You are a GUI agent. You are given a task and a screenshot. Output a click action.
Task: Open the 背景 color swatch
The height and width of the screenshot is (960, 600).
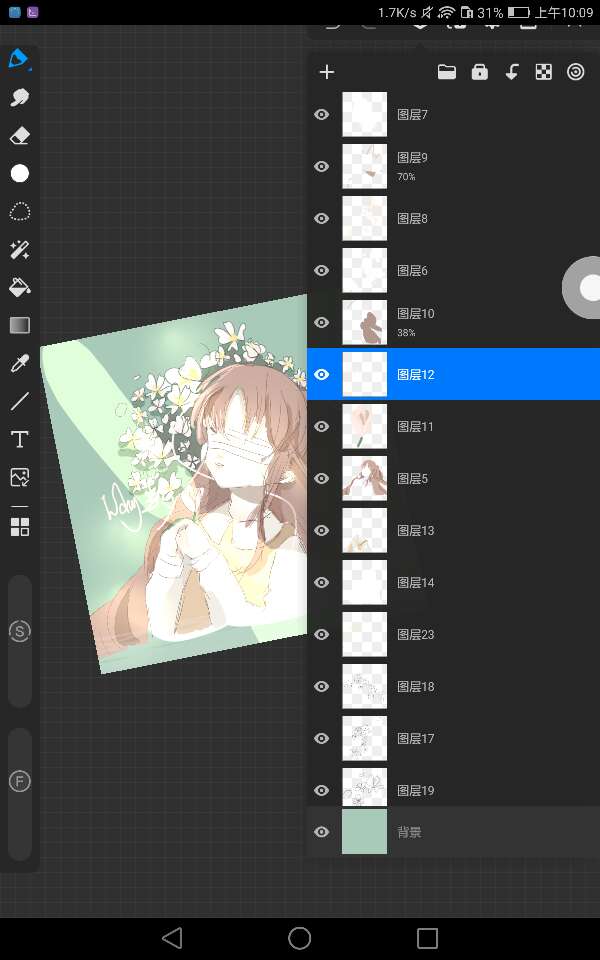[364, 831]
